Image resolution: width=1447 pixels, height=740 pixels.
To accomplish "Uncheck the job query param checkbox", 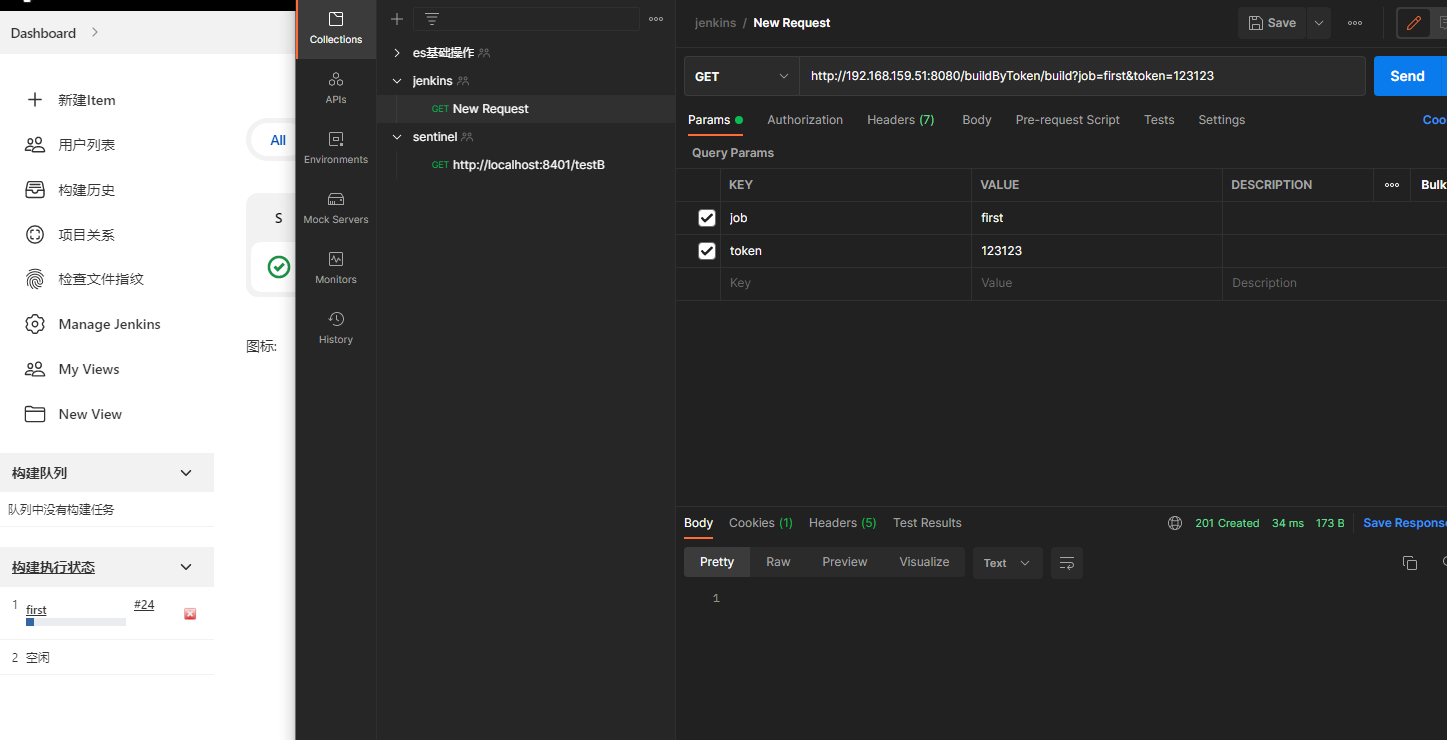I will (x=707, y=218).
